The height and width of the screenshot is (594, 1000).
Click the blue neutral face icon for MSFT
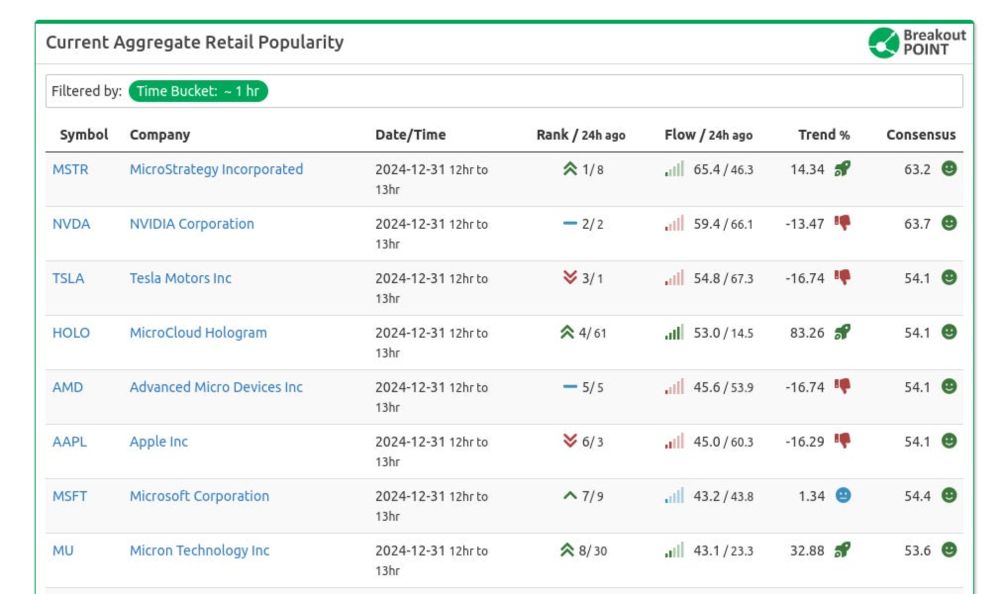point(843,496)
